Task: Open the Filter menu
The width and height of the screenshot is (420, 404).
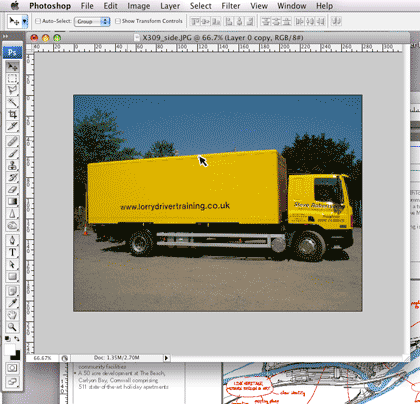Action: click(x=231, y=6)
